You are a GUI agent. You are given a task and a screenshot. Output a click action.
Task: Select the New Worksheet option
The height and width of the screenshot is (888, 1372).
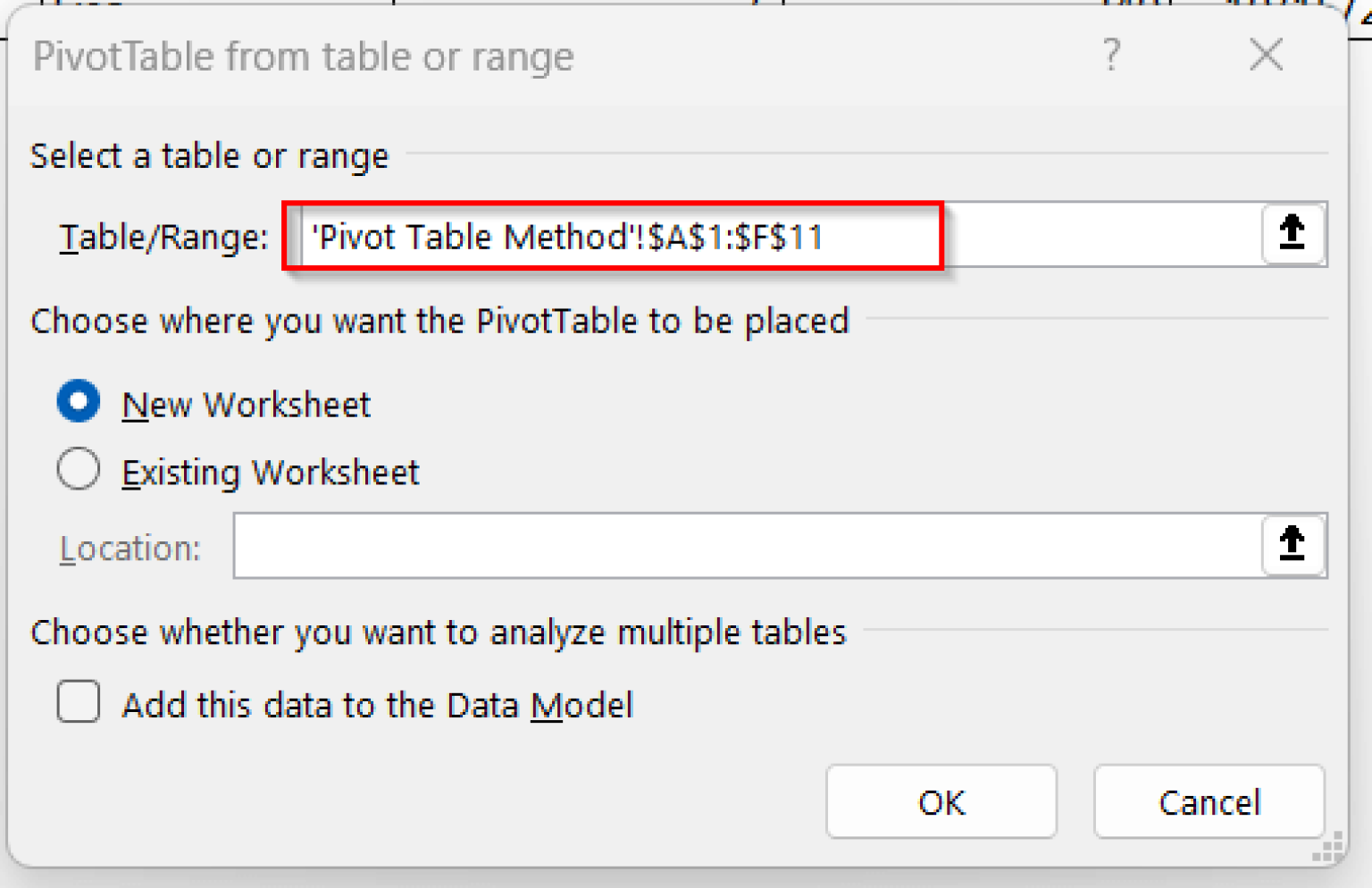click(x=79, y=402)
